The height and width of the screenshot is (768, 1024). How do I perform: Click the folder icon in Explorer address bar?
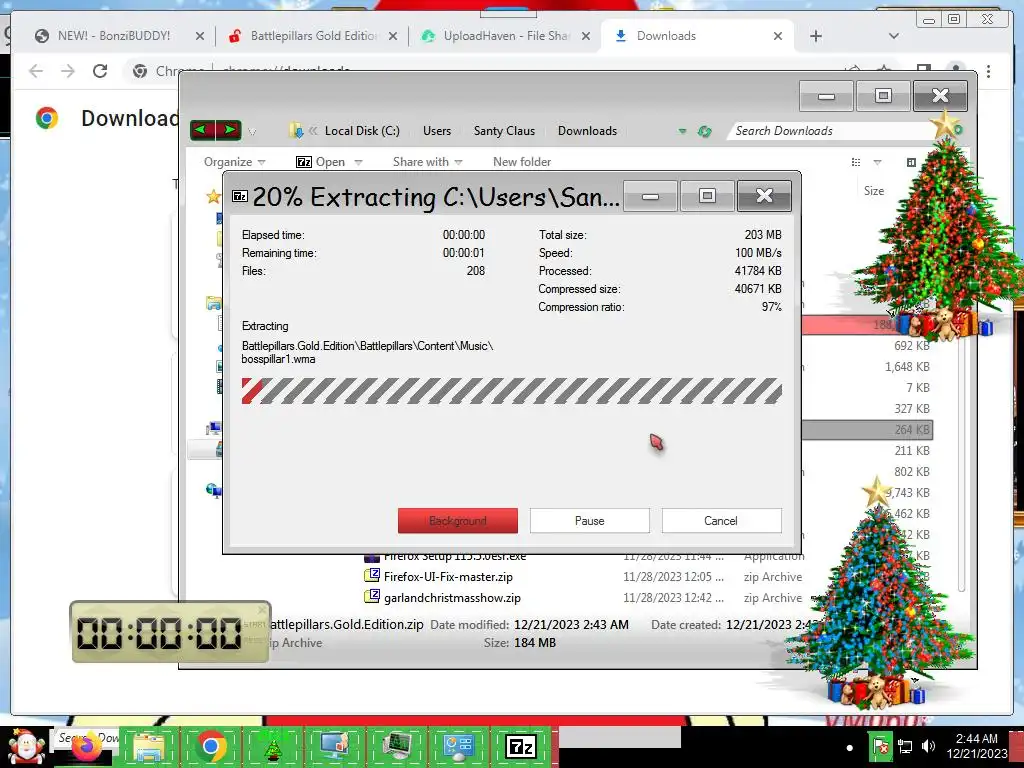tap(296, 131)
